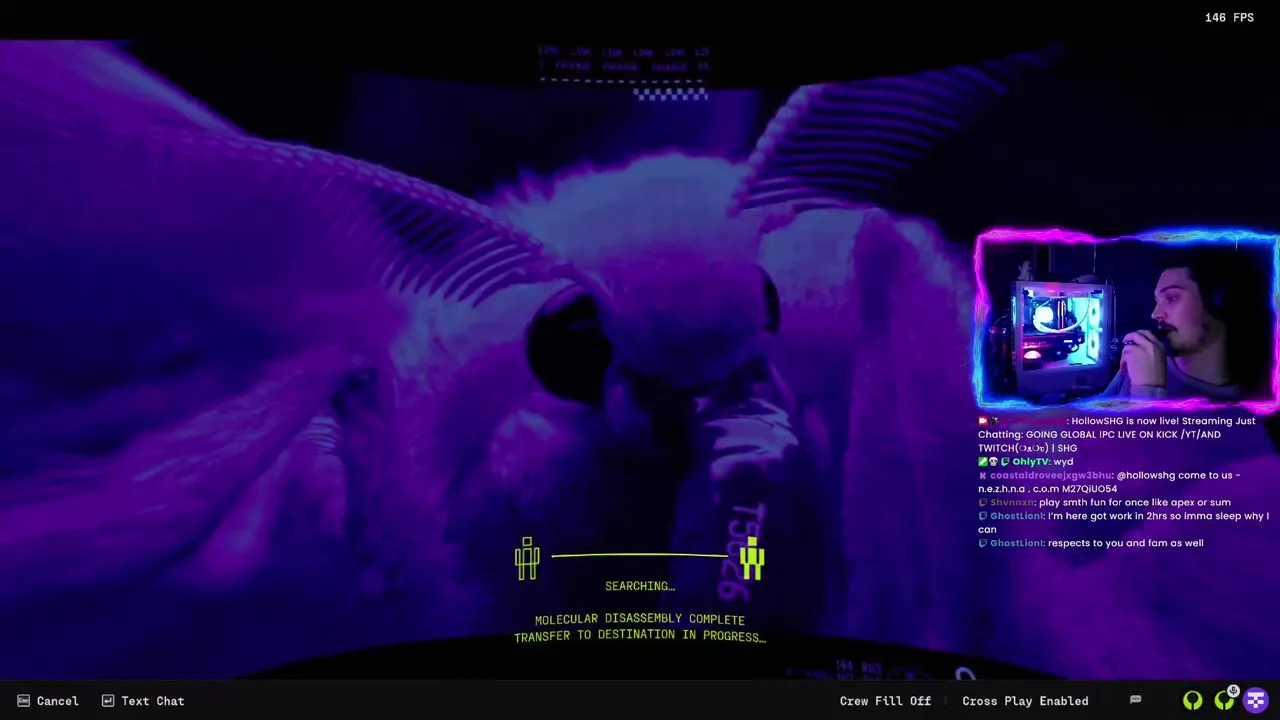Select the green crew avatar without mic badge
Viewport: 1280px width, 720px height.
[1192, 701]
